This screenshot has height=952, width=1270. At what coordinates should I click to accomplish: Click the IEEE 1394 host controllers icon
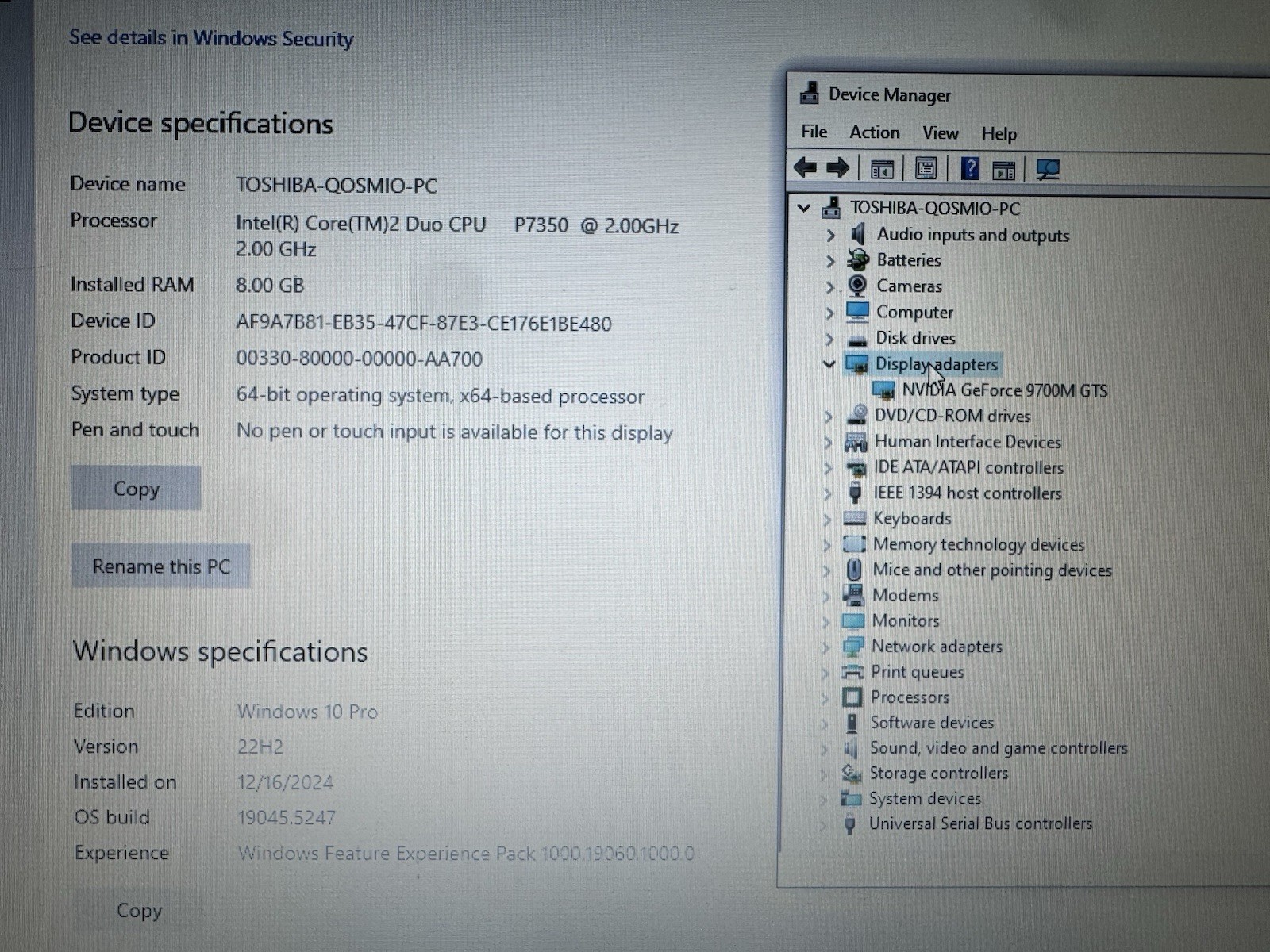pyautogui.click(x=855, y=492)
